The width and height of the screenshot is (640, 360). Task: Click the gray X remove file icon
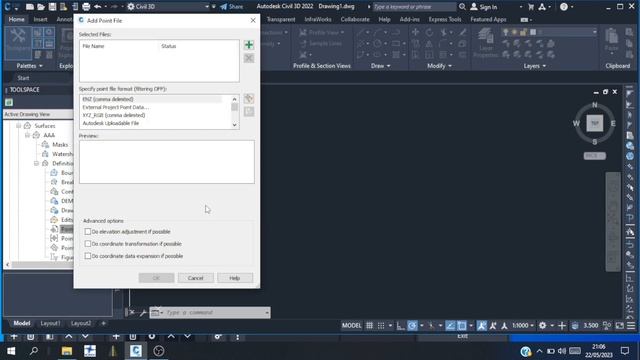tap(249, 58)
